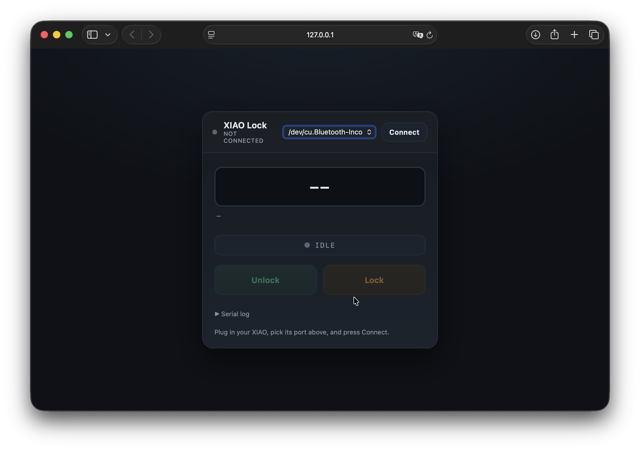Viewport: 640px width, 451px height.
Task: Click the 127.0.0.1 address field
Action: point(320,35)
